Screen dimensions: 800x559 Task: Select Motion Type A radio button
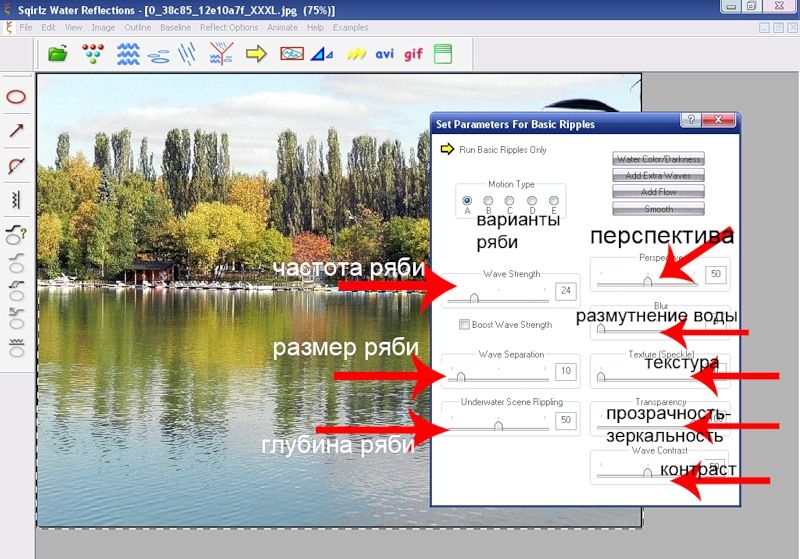(x=467, y=200)
